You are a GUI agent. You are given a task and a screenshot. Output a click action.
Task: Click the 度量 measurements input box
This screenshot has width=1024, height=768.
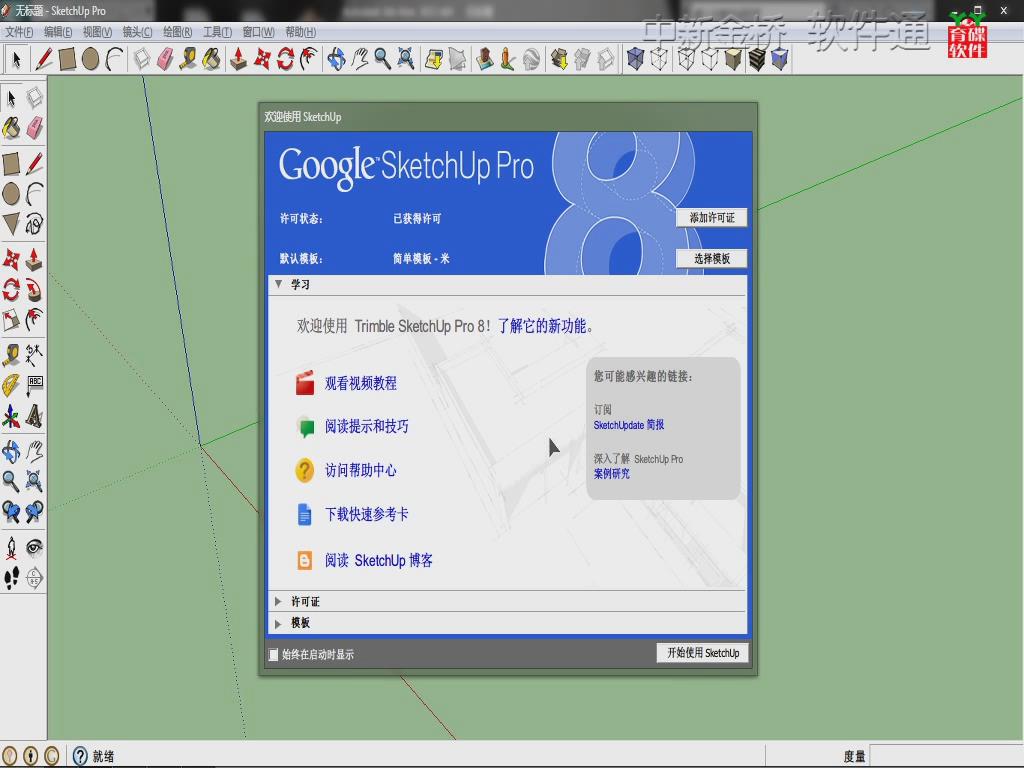click(946, 756)
